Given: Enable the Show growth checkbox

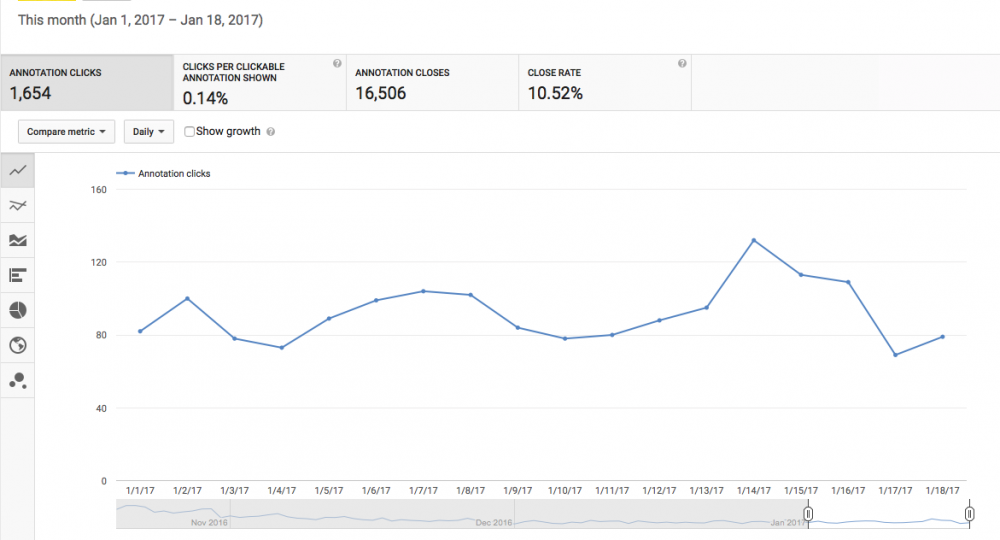Looking at the screenshot, I should [190, 132].
